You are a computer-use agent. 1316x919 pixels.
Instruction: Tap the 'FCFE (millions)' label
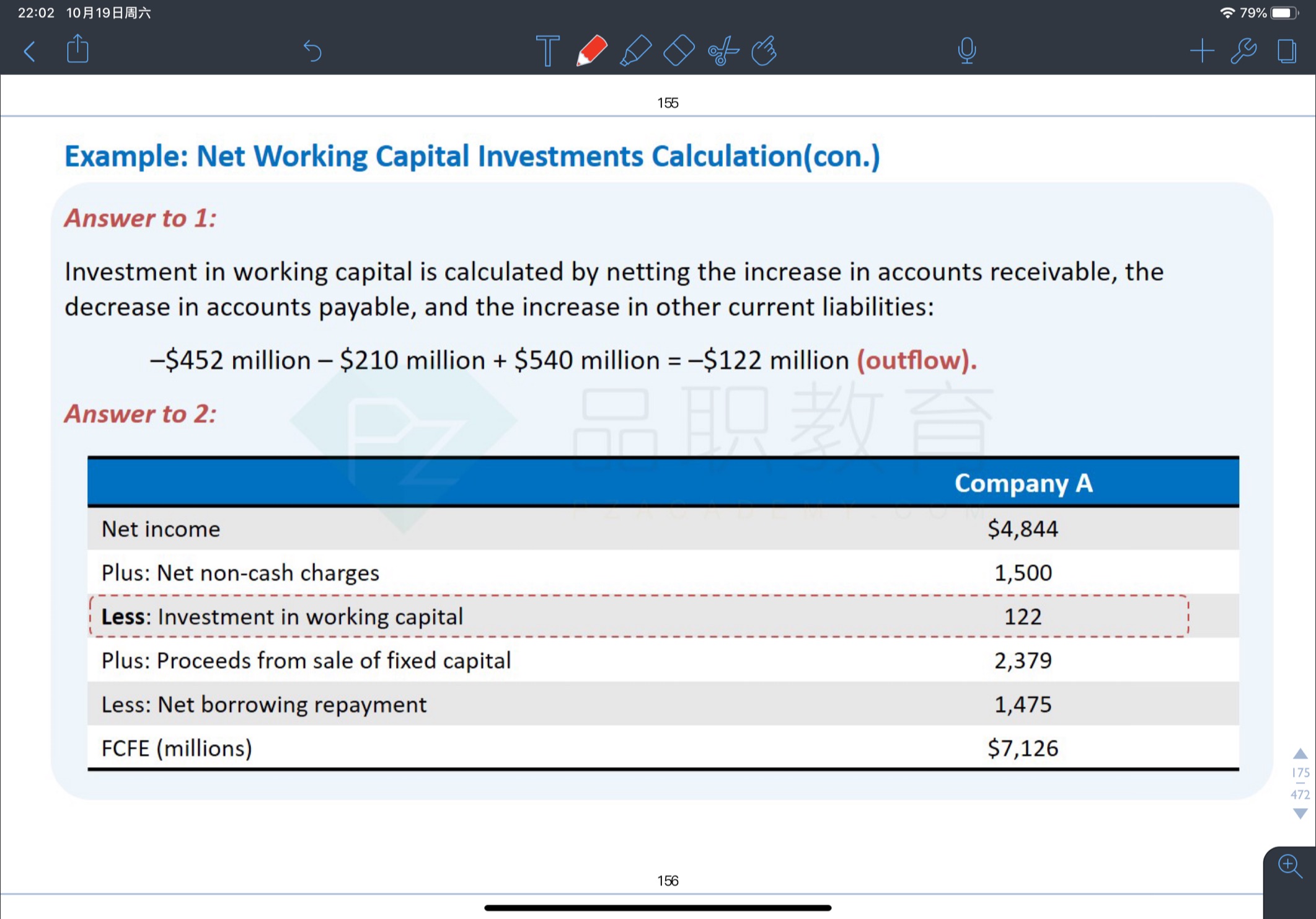pos(177,748)
